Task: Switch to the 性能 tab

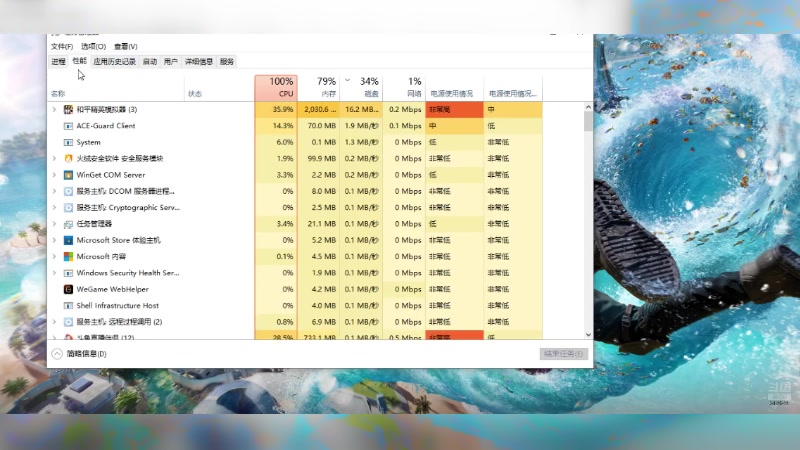Action: (x=80, y=61)
